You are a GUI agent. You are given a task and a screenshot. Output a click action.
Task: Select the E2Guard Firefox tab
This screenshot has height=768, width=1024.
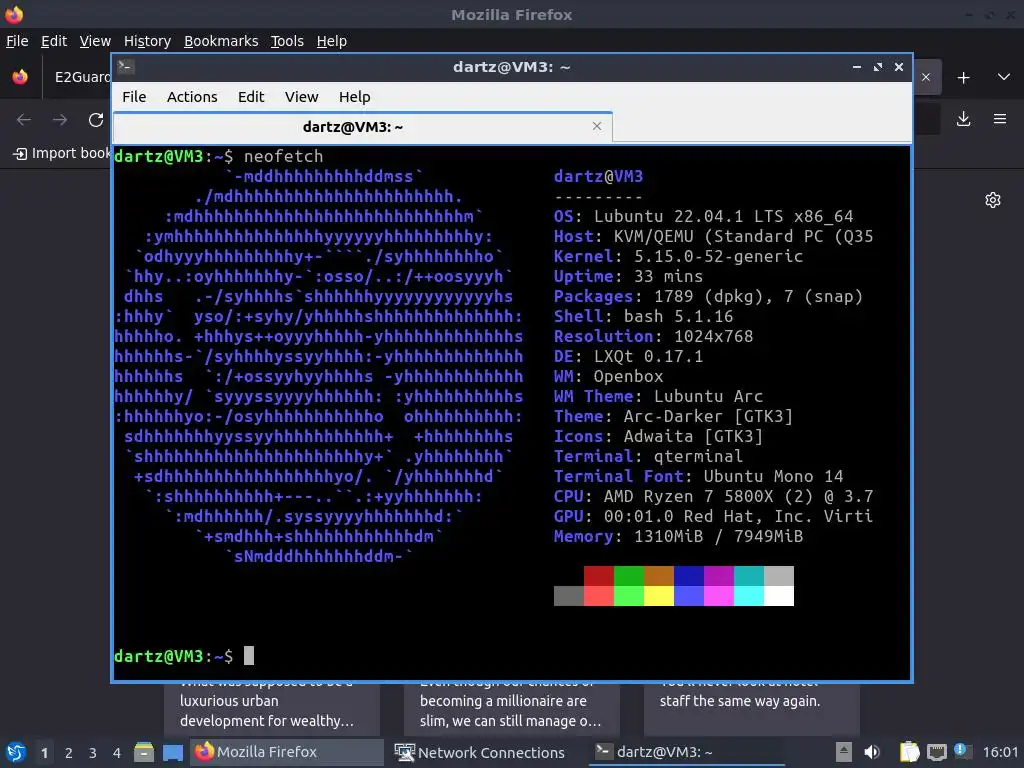coord(78,77)
